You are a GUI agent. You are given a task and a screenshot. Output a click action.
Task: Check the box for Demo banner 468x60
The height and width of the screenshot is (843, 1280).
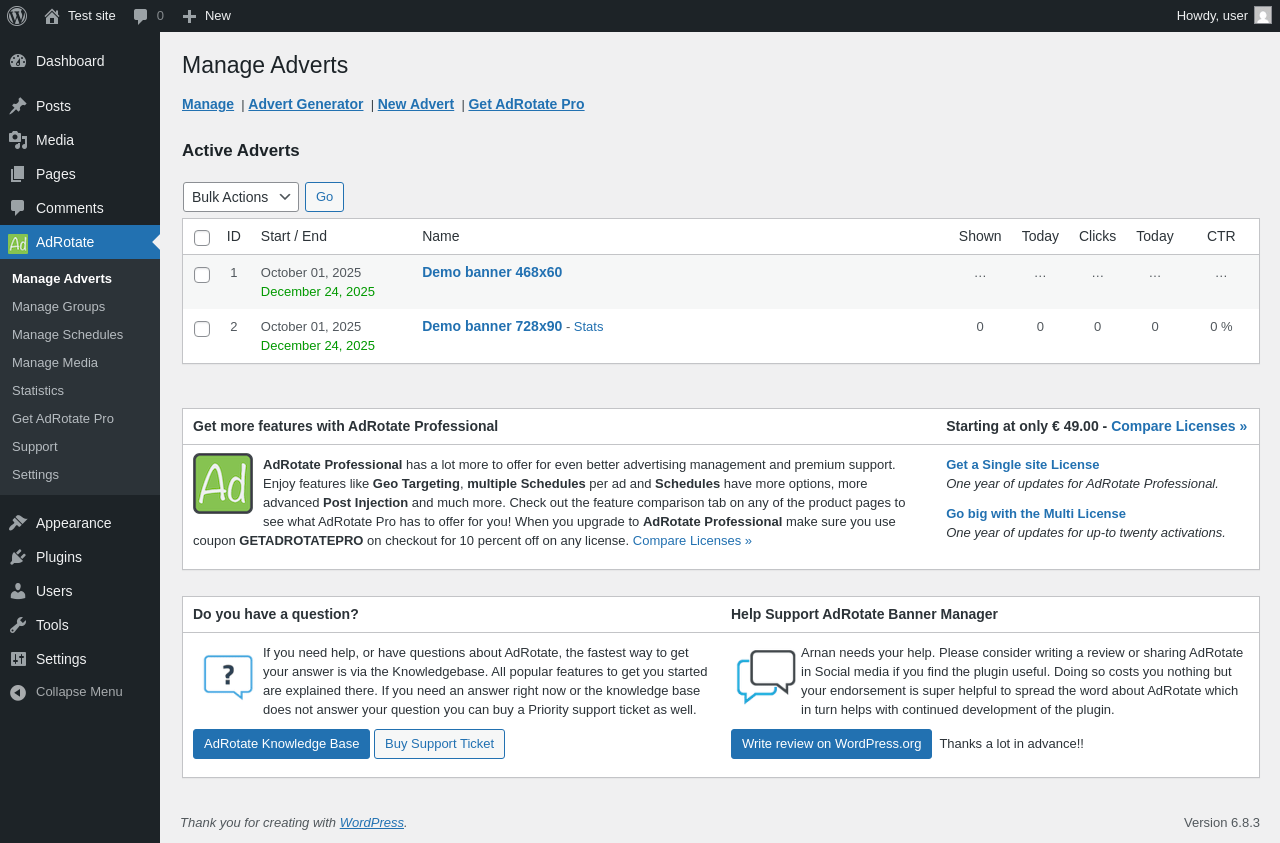202,275
